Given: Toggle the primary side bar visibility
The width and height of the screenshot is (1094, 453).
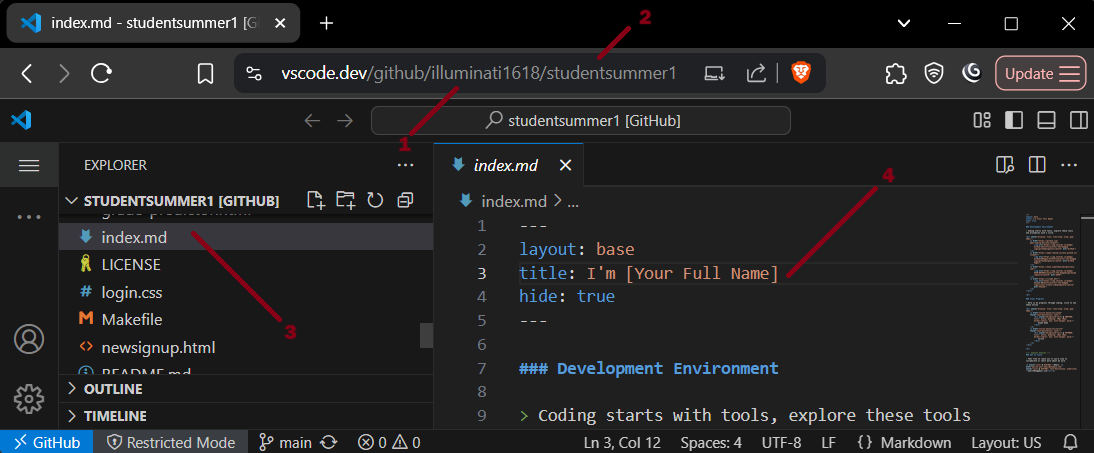Looking at the screenshot, I should pos(1014,120).
